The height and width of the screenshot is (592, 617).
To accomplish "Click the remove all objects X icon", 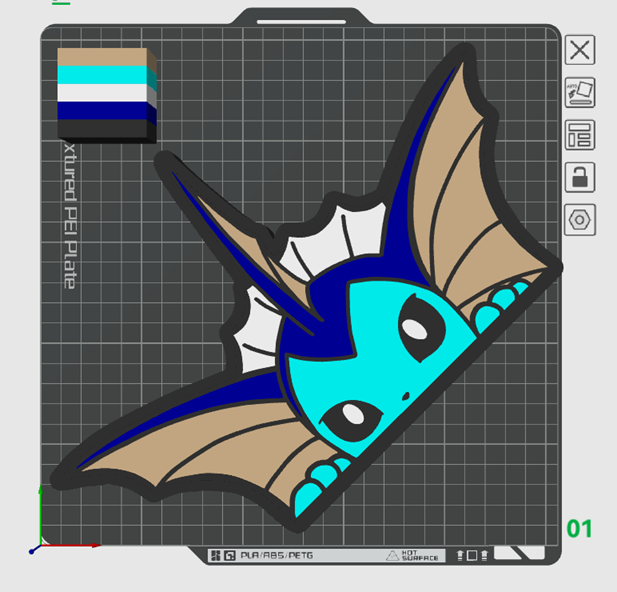I will (580, 50).
